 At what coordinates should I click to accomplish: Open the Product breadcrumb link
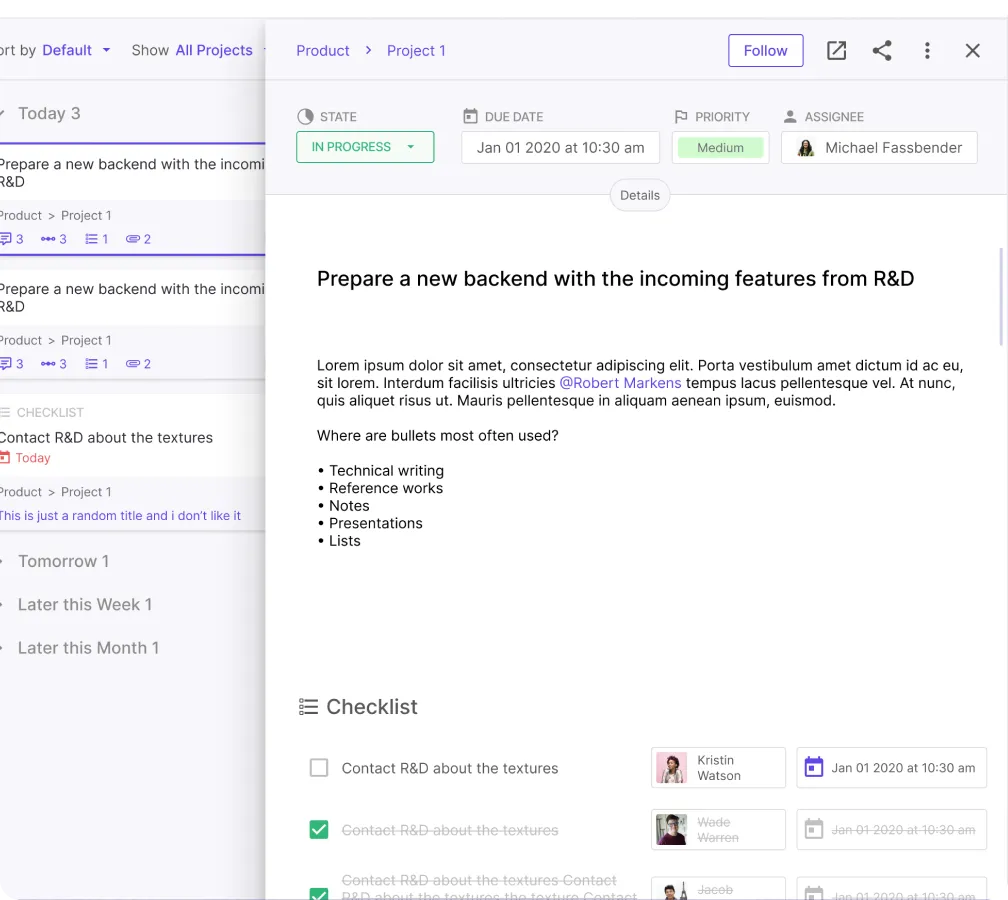pos(322,50)
